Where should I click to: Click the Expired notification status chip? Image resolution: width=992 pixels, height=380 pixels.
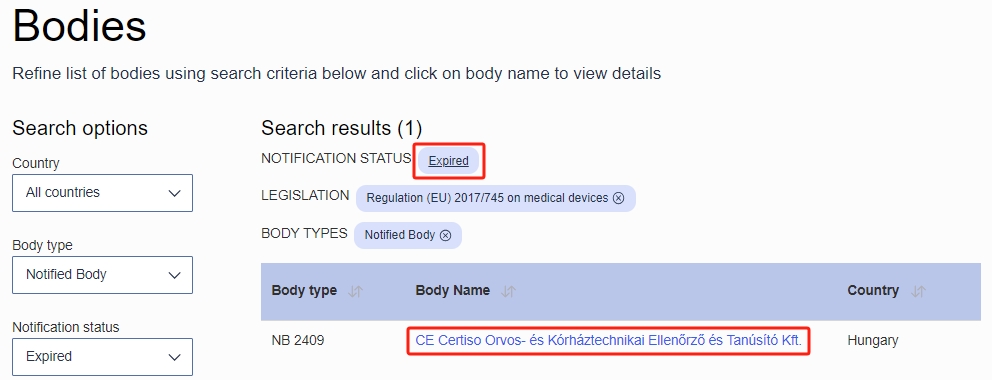tap(449, 161)
